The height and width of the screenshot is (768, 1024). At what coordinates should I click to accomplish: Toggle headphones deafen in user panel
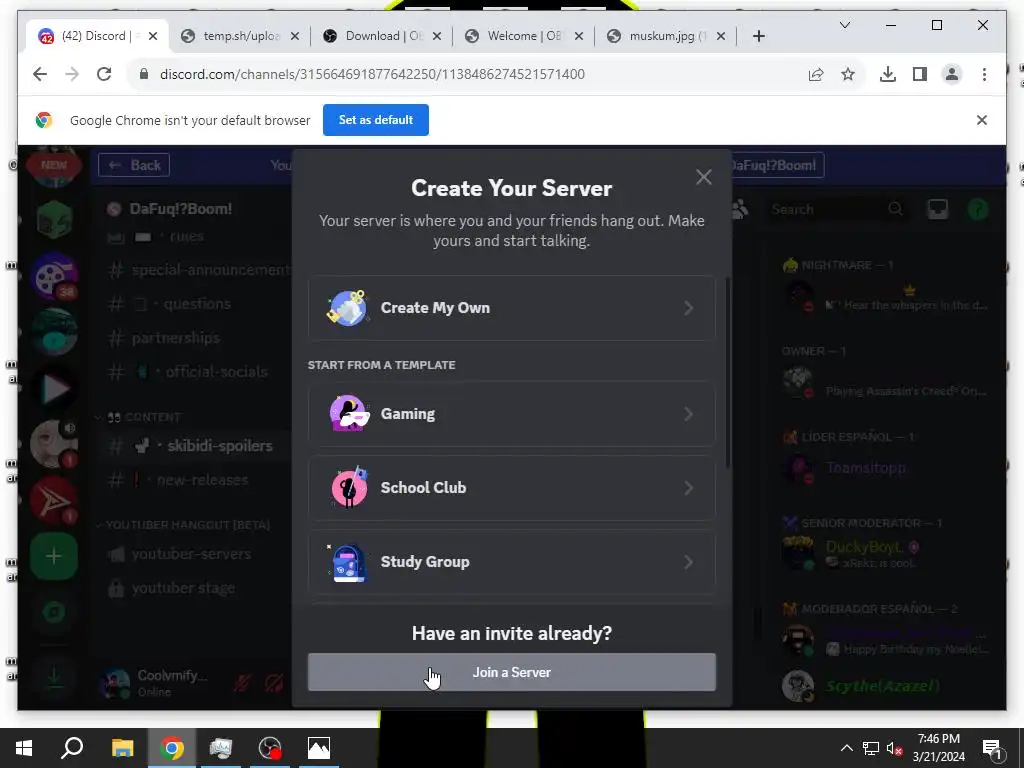274,683
